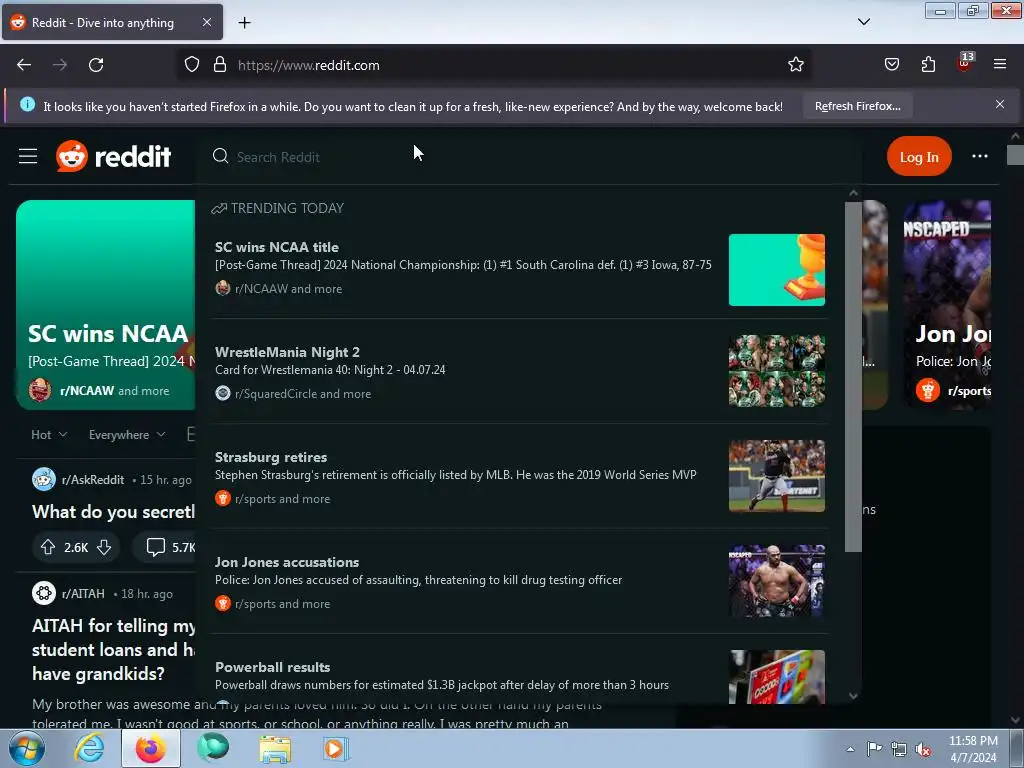
Task: Bookmark this page with the star icon
Action: pos(795,65)
